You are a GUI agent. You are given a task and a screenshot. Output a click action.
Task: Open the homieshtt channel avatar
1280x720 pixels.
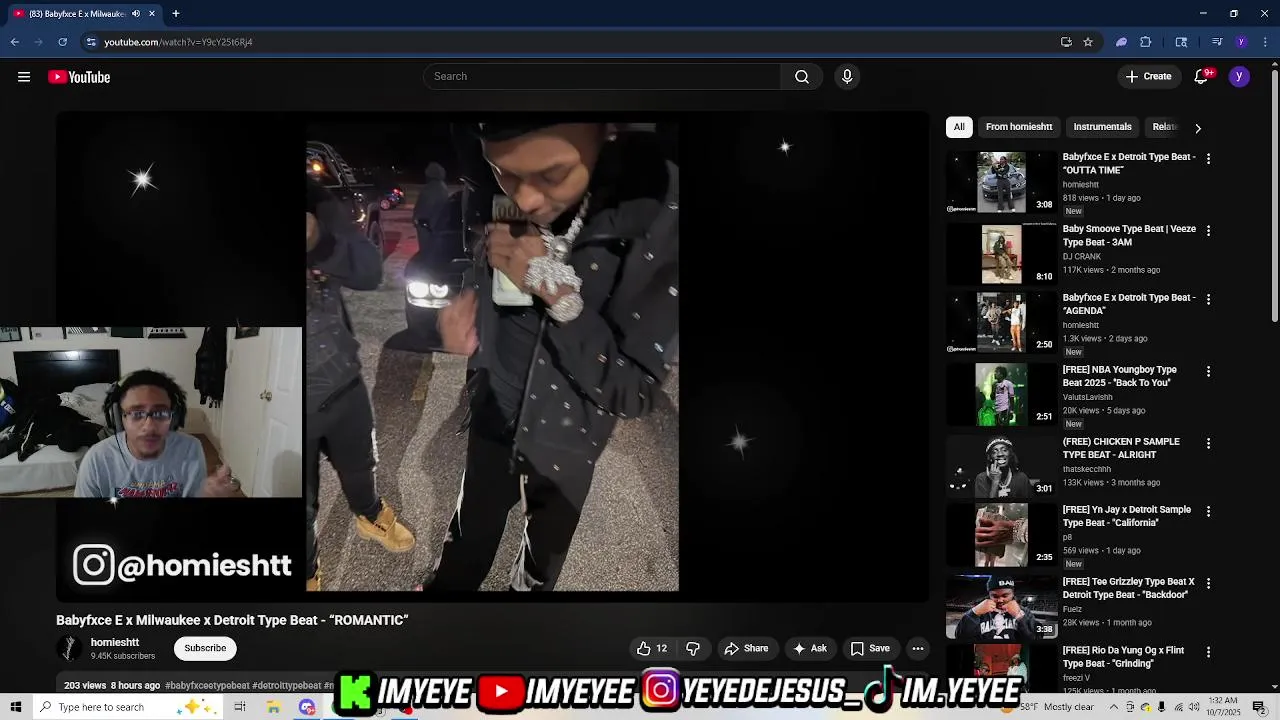[x=69, y=648]
